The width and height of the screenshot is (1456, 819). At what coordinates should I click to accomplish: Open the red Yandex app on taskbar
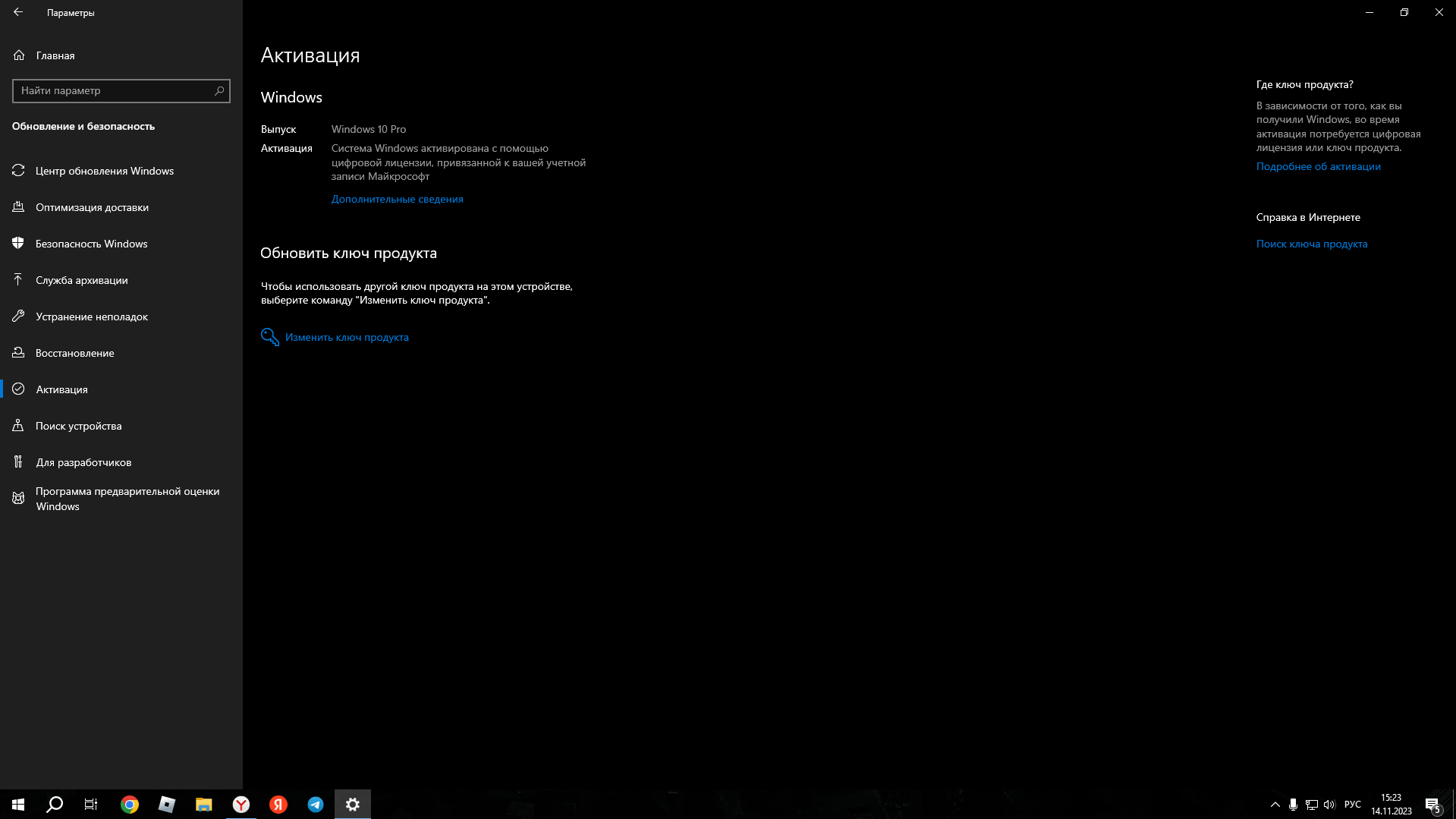pyautogui.click(x=278, y=805)
